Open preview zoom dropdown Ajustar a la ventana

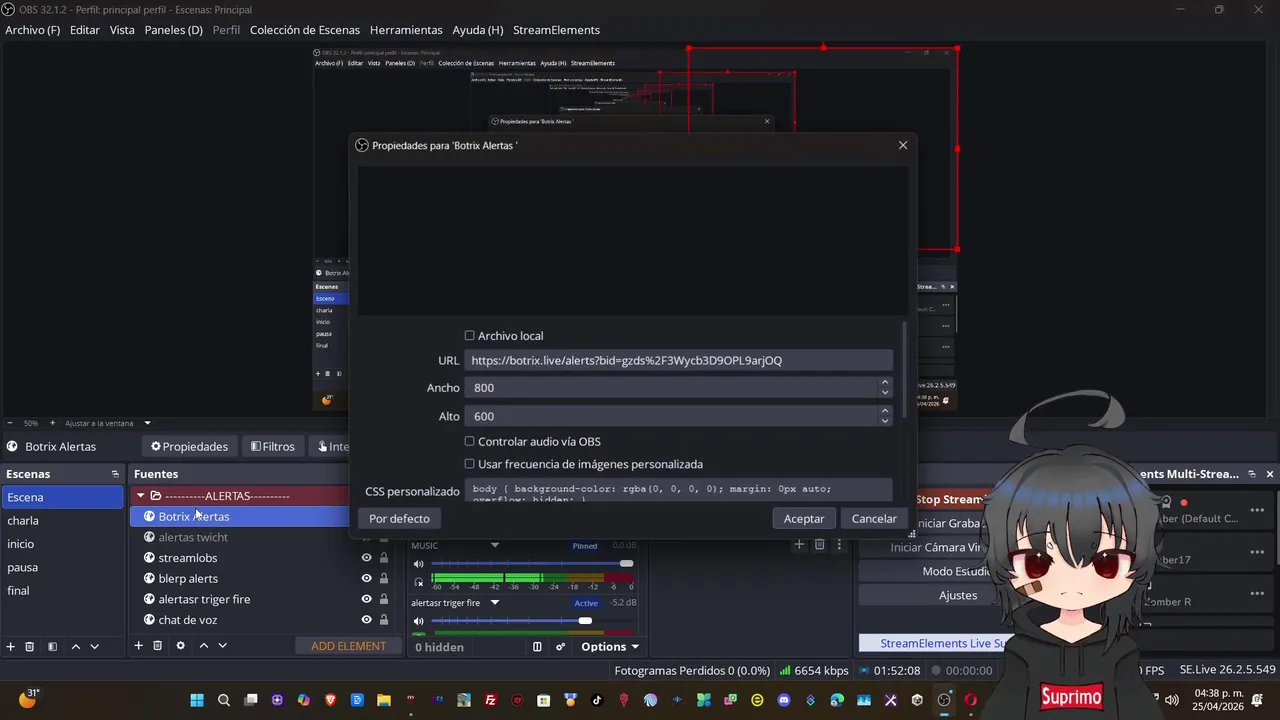(147, 423)
